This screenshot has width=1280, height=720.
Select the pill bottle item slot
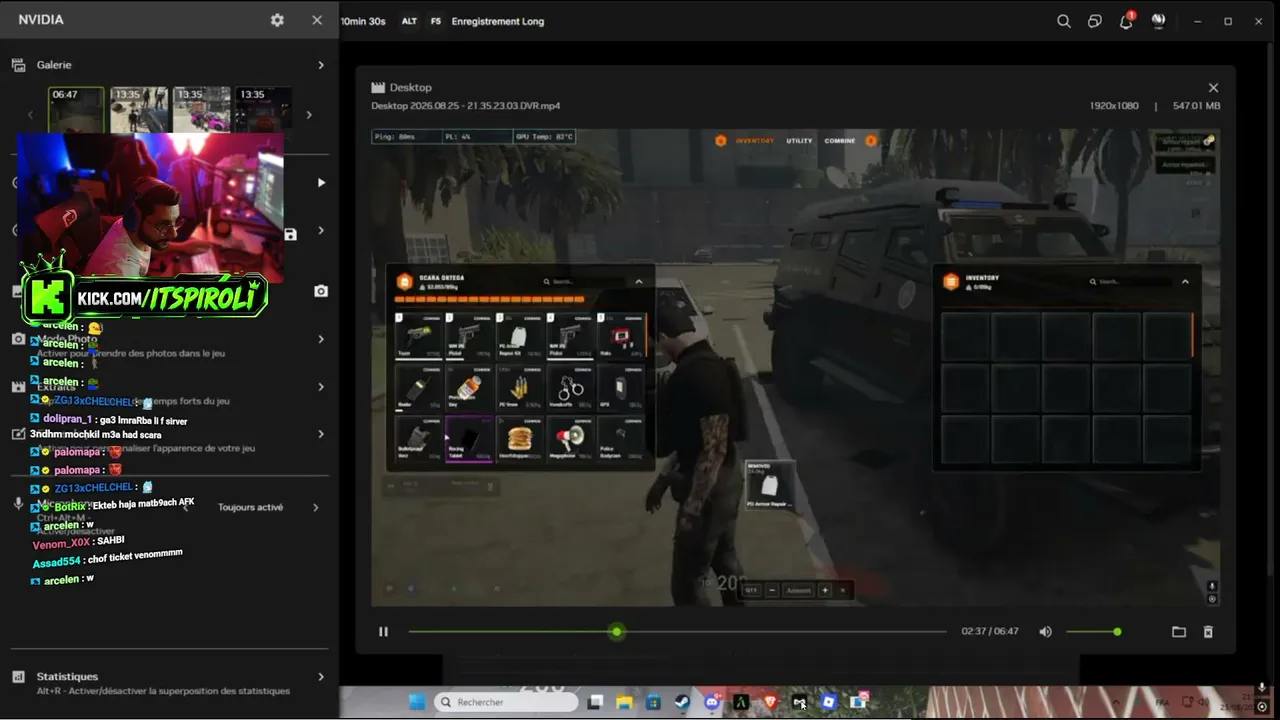[x=469, y=387]
